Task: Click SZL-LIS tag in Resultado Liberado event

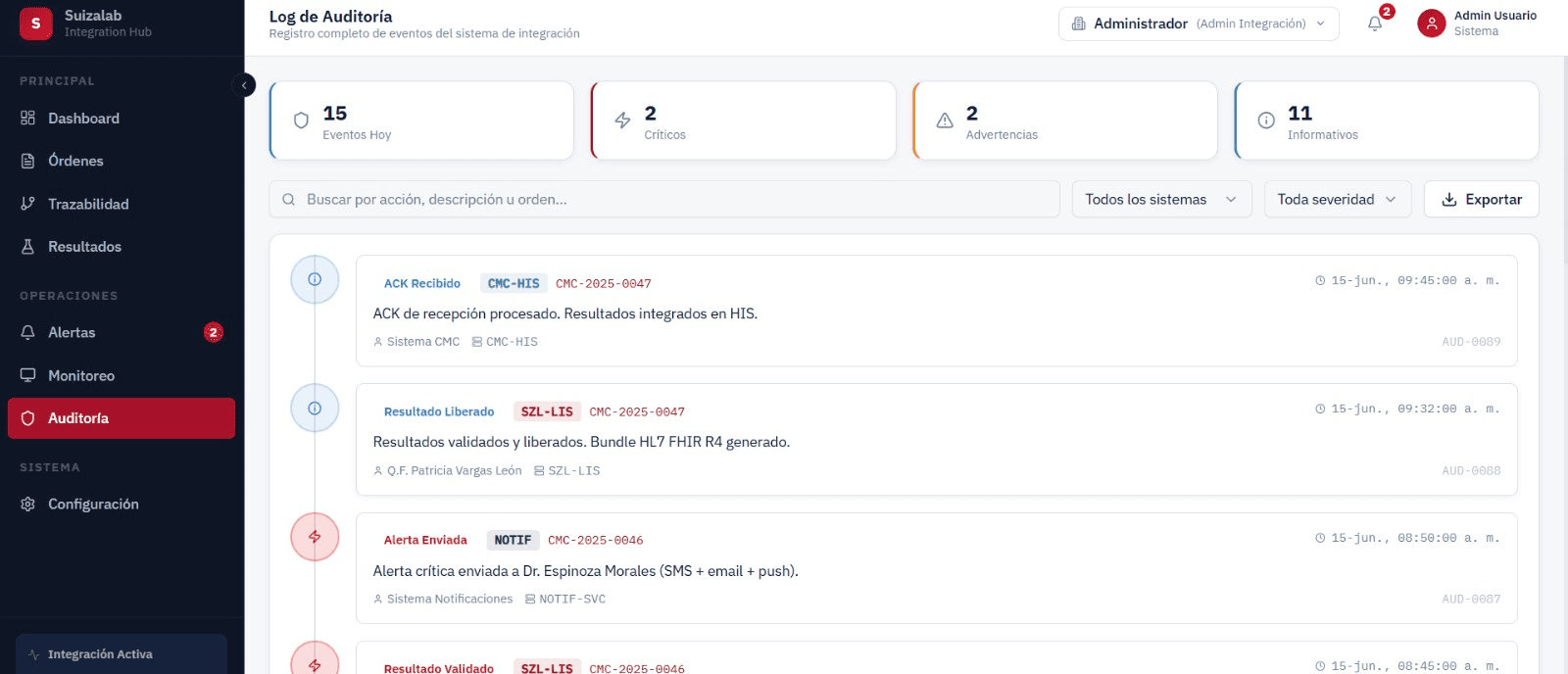Action: (547, 411)
